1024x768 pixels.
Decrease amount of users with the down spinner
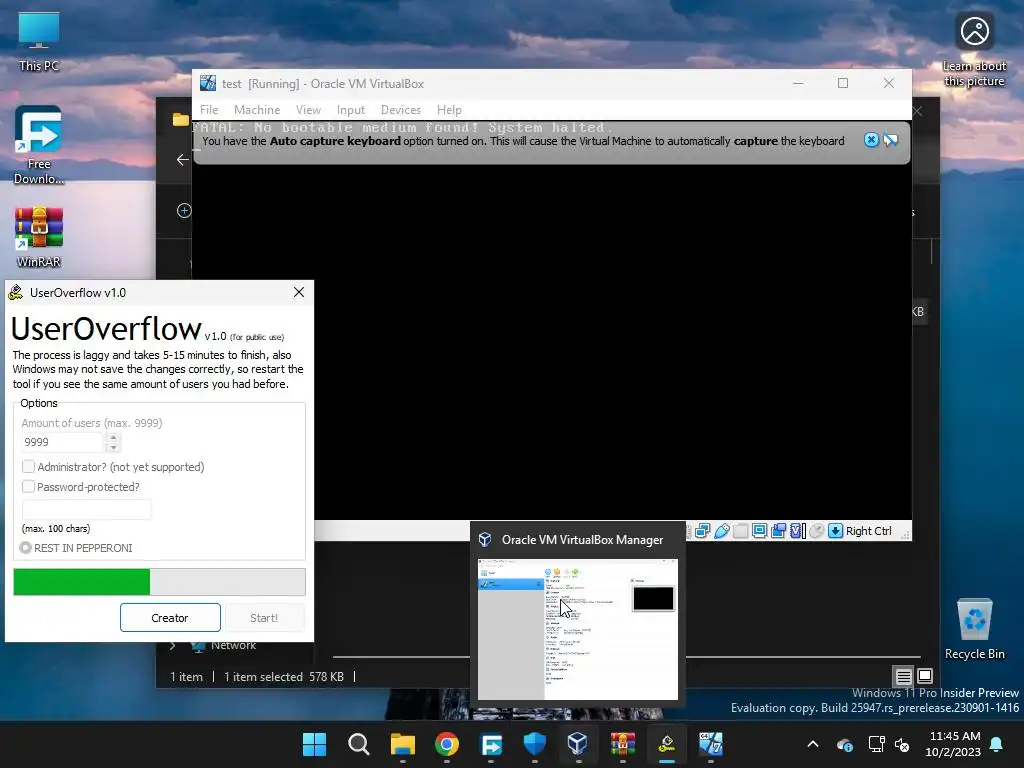point(113,447)
